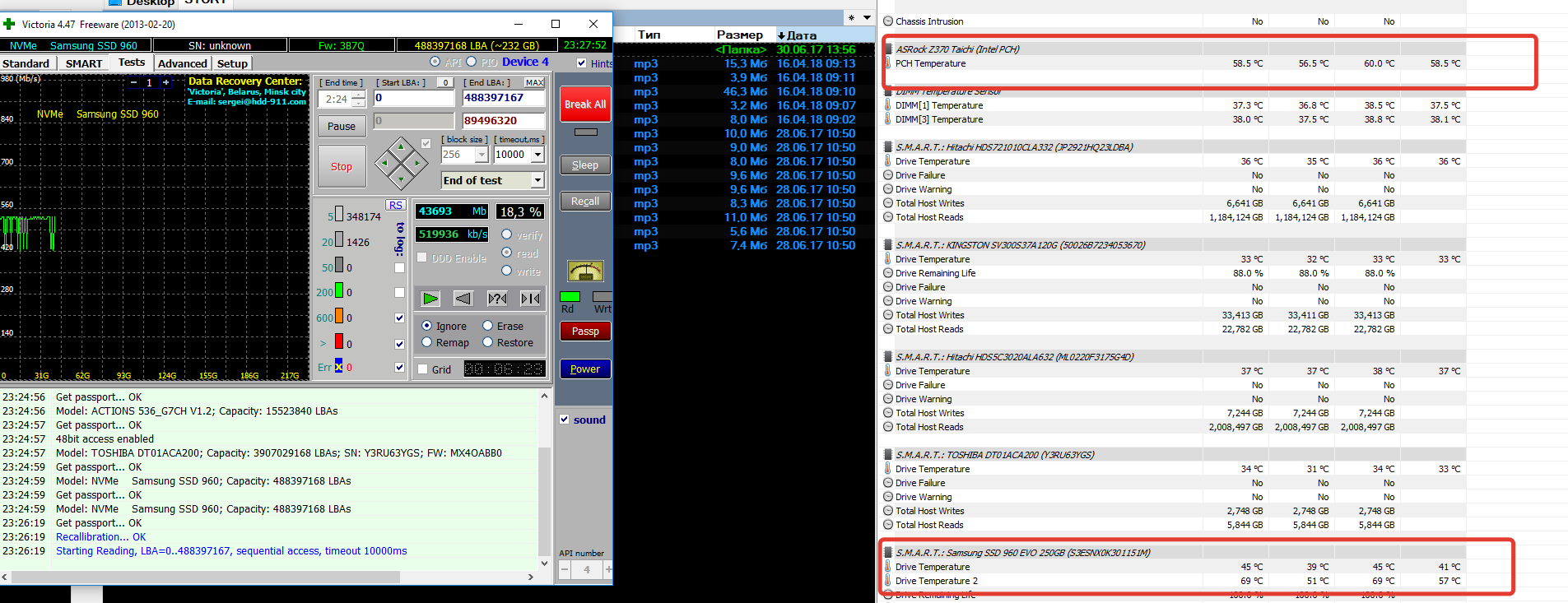
Task: Increase the API number with plus
Action: point(608,569)
